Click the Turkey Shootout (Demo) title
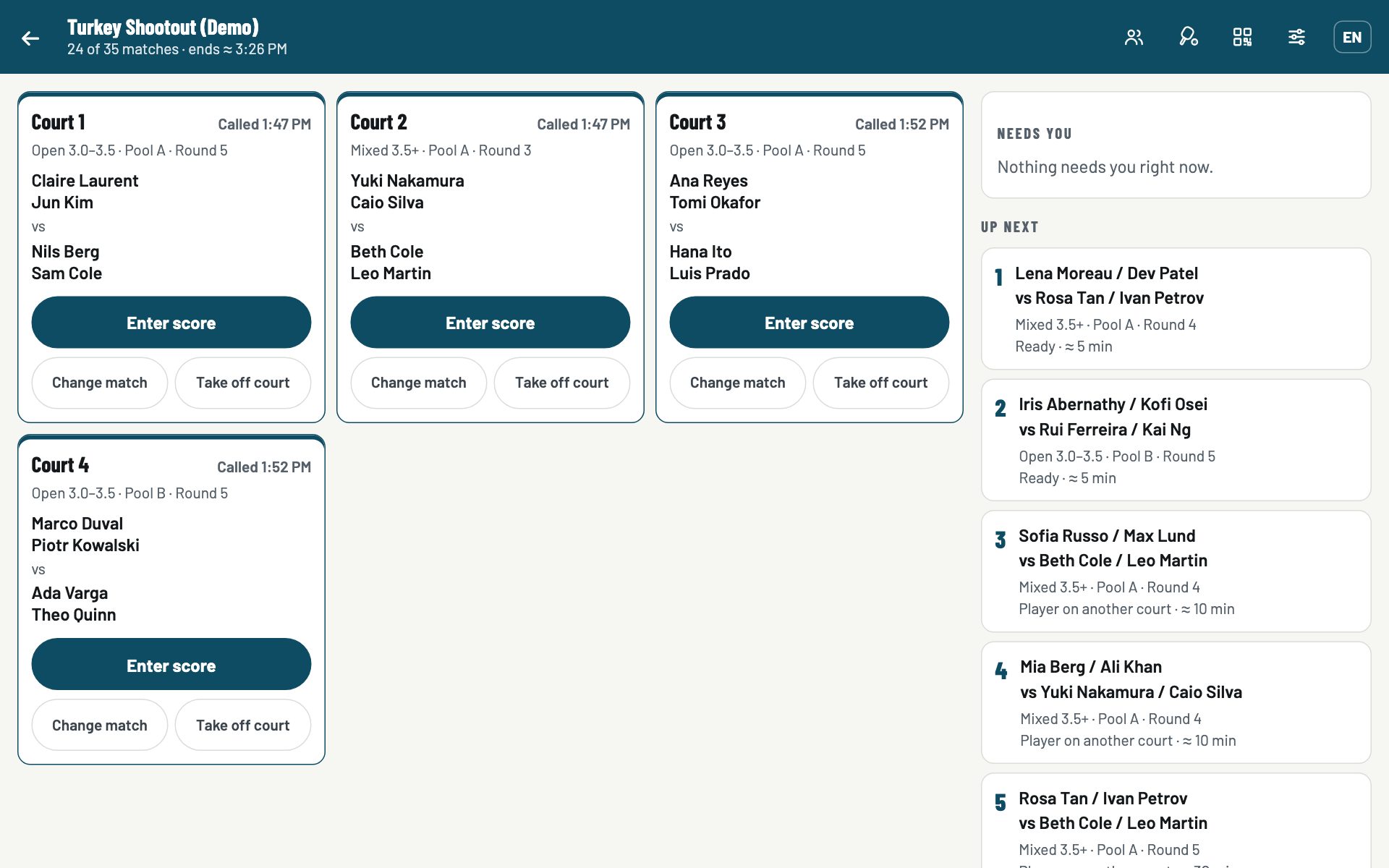 point(163,27)
